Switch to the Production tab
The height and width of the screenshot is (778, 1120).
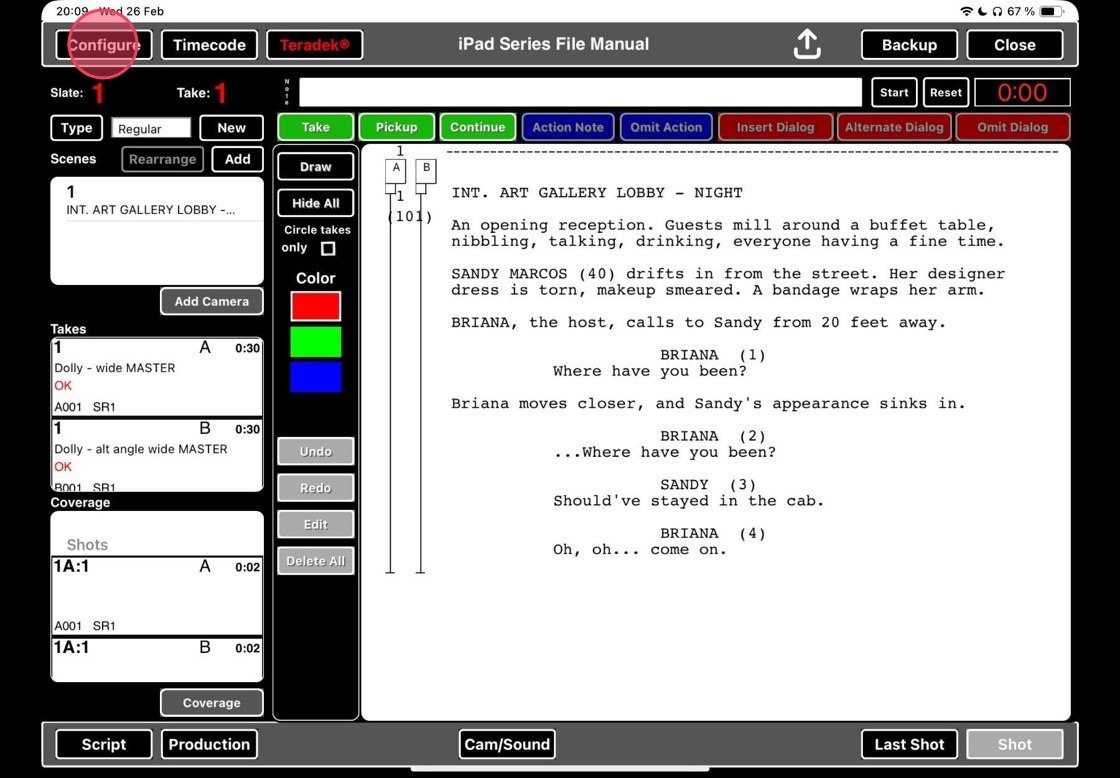[209, 744]
